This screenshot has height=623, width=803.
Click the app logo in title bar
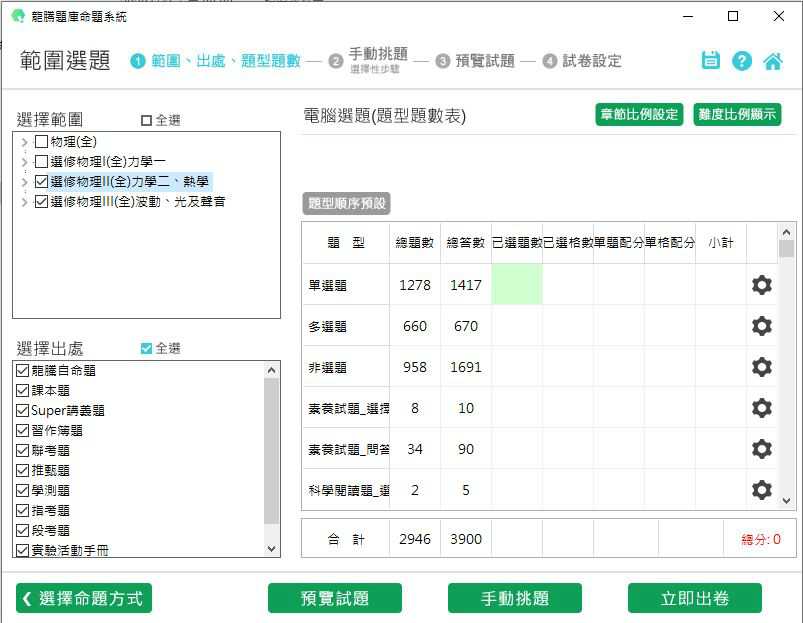(x=18, y=16)
